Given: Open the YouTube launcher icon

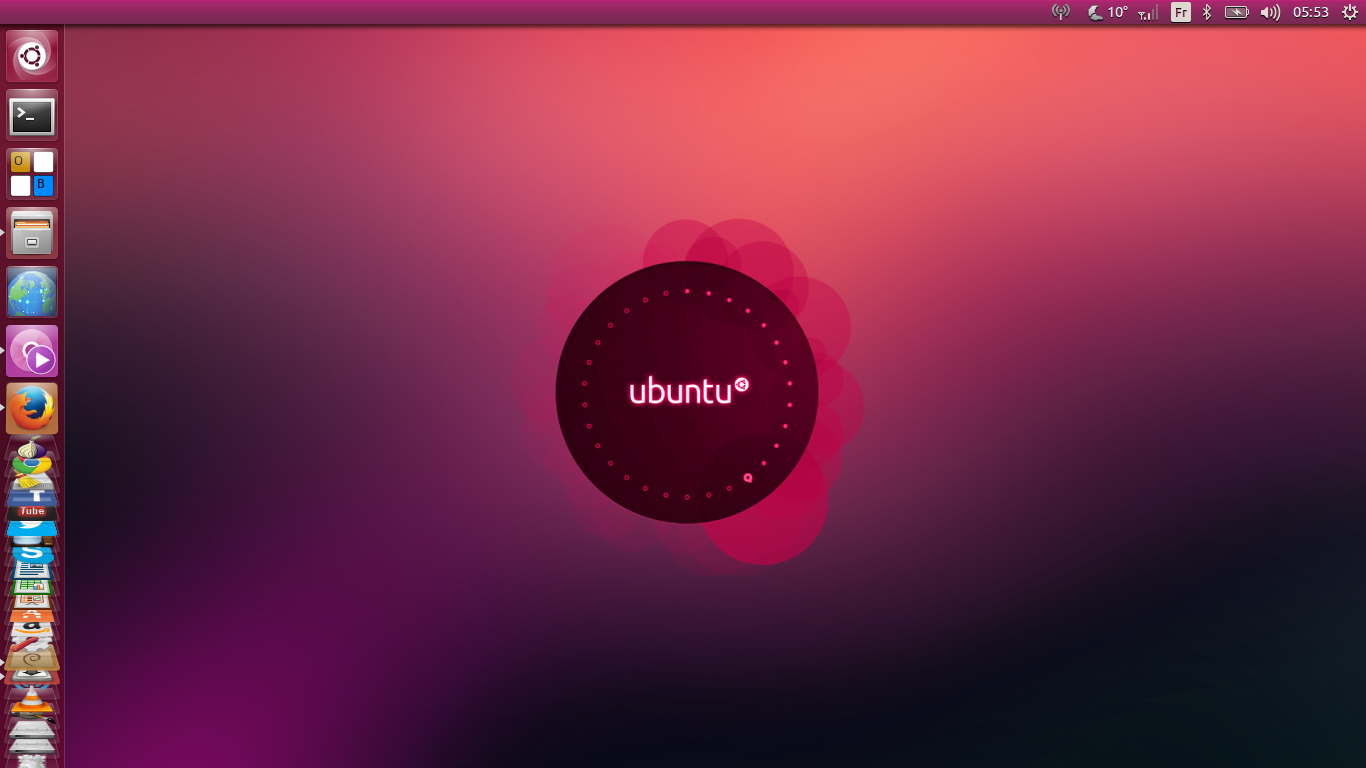Looking at the screenshot, I should pyautogui.click(x=32, y=511).
